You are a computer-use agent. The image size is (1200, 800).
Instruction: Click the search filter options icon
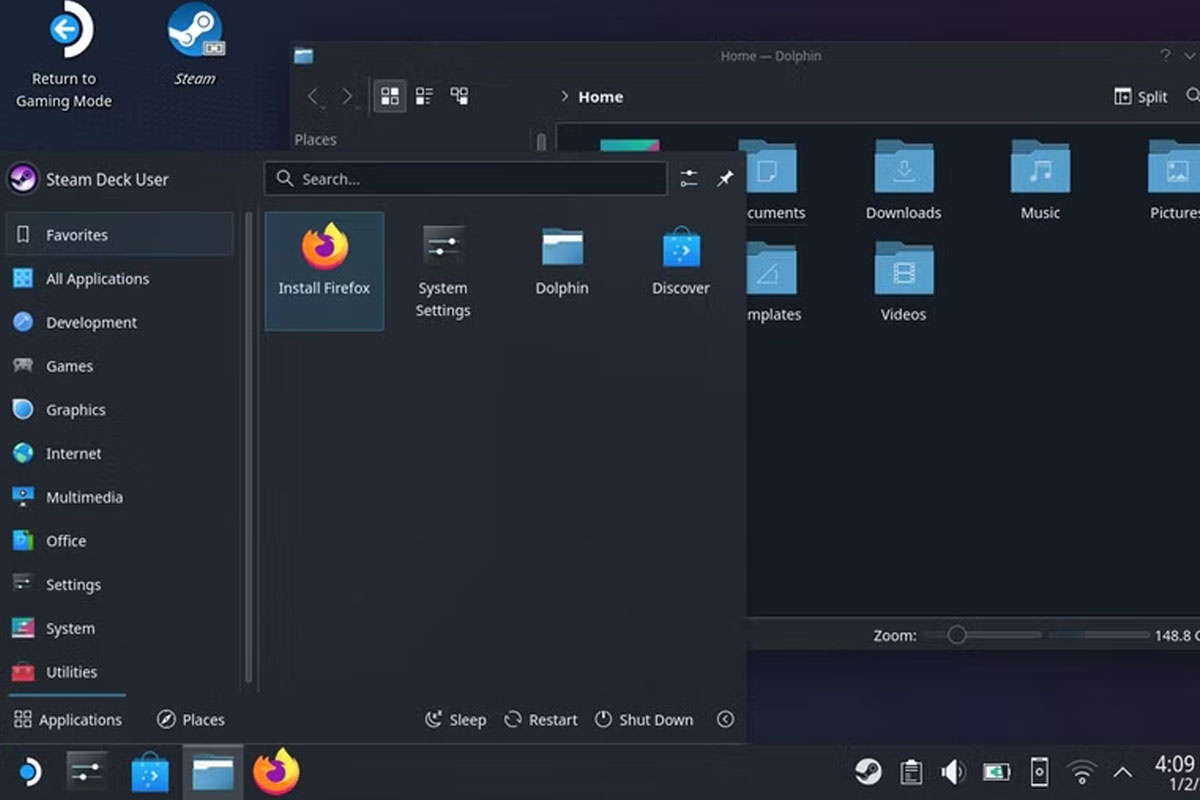pos(689,178)
